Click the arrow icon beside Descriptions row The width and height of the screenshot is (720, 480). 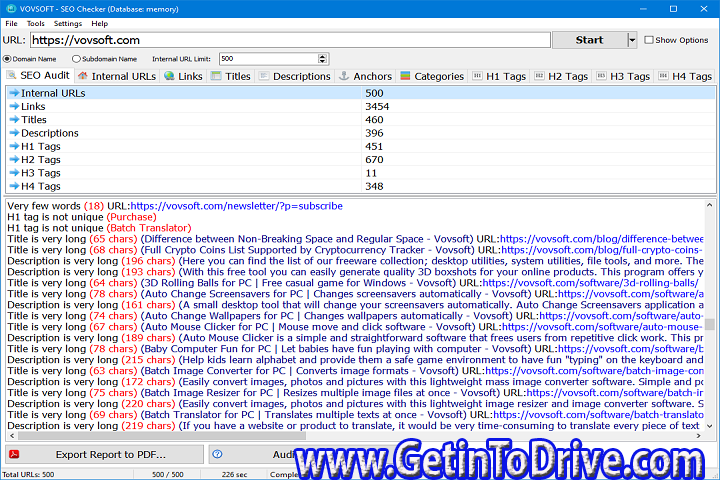coord(14,133)
